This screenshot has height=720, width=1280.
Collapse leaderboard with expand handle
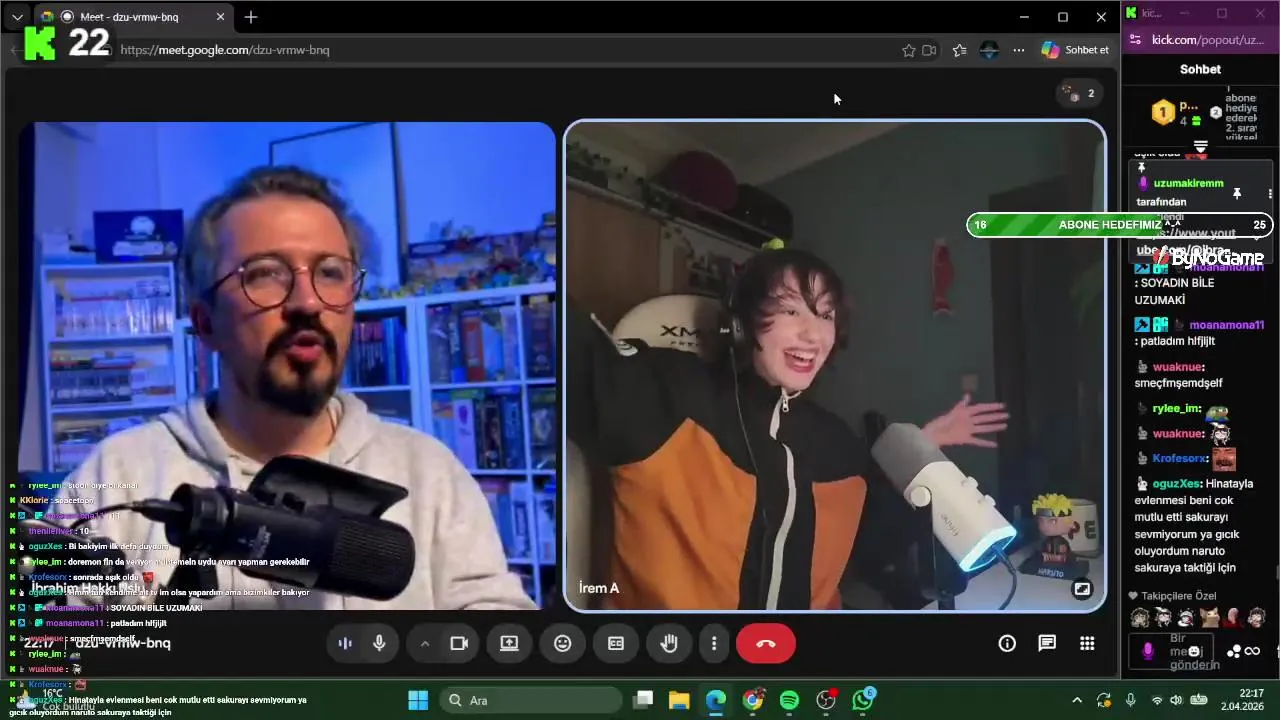click(1201, 147)
